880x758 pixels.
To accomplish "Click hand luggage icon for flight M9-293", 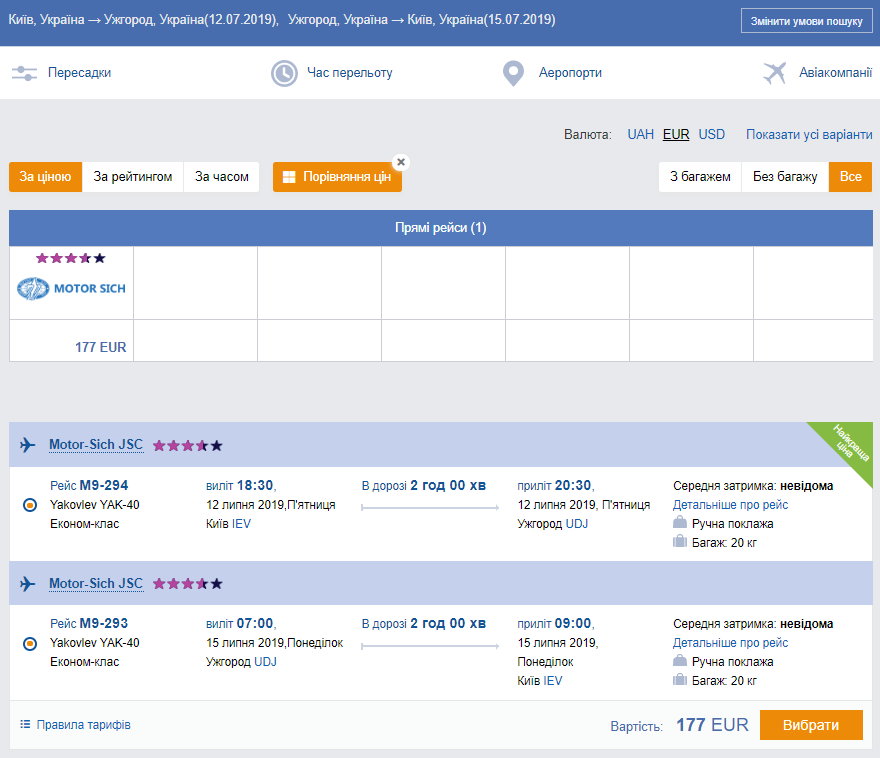I will point(680,660).
